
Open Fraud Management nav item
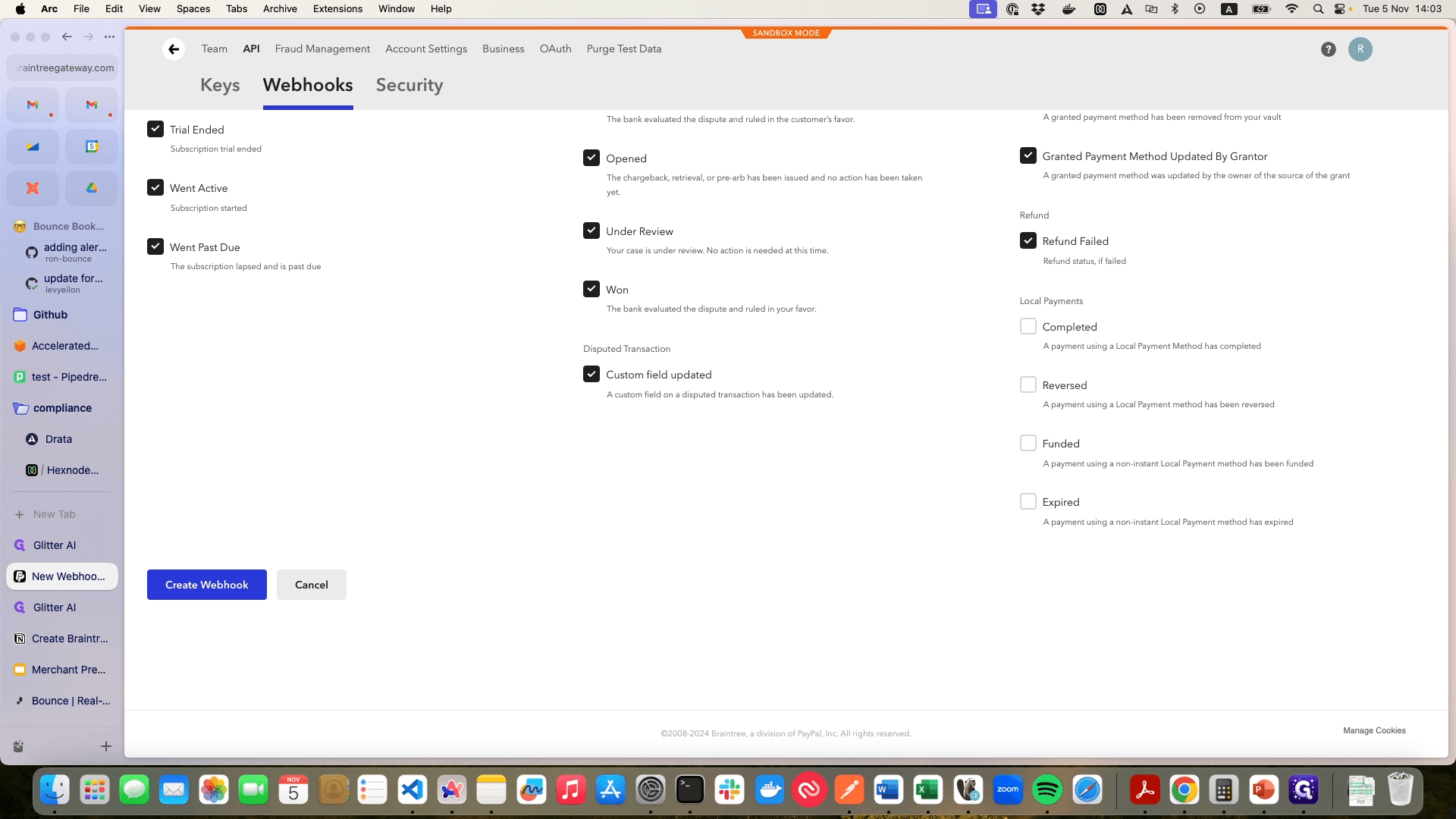(x=322, y=49)
